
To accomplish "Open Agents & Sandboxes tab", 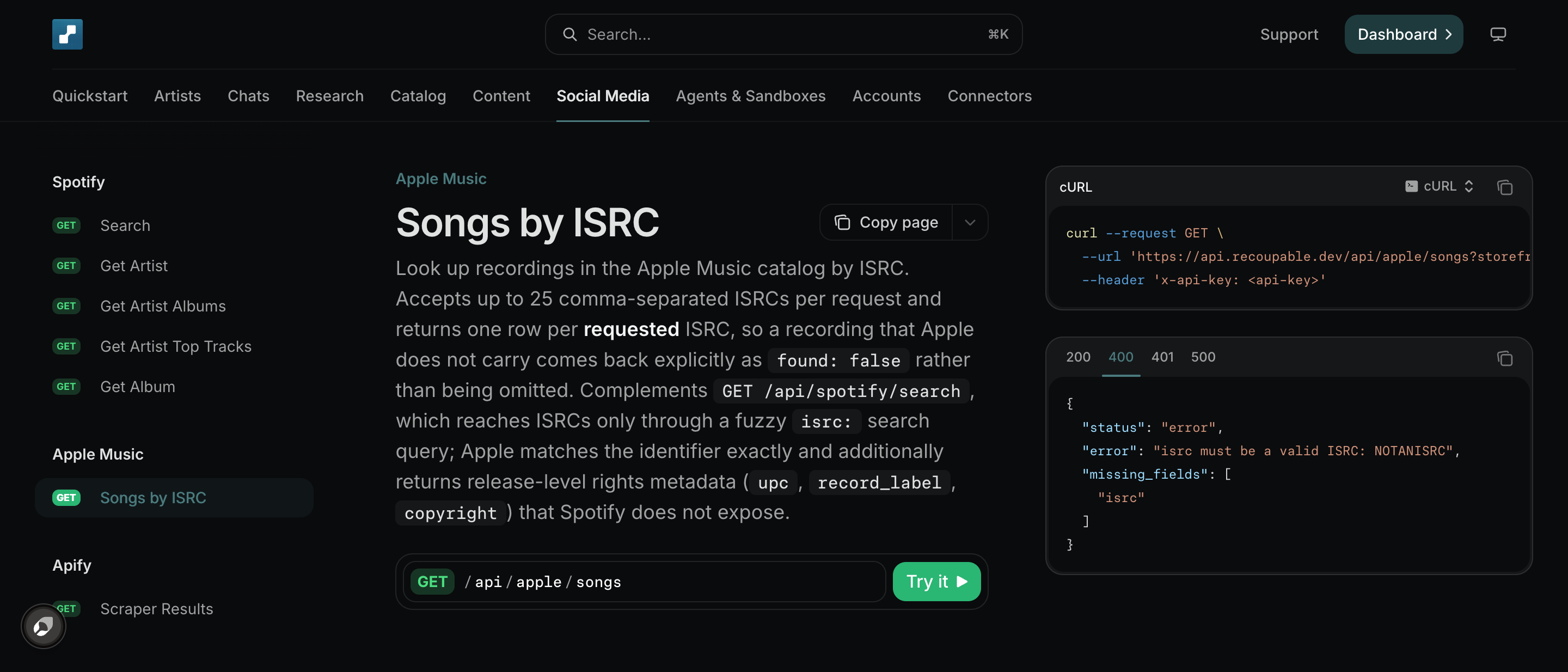I will 751,95.
